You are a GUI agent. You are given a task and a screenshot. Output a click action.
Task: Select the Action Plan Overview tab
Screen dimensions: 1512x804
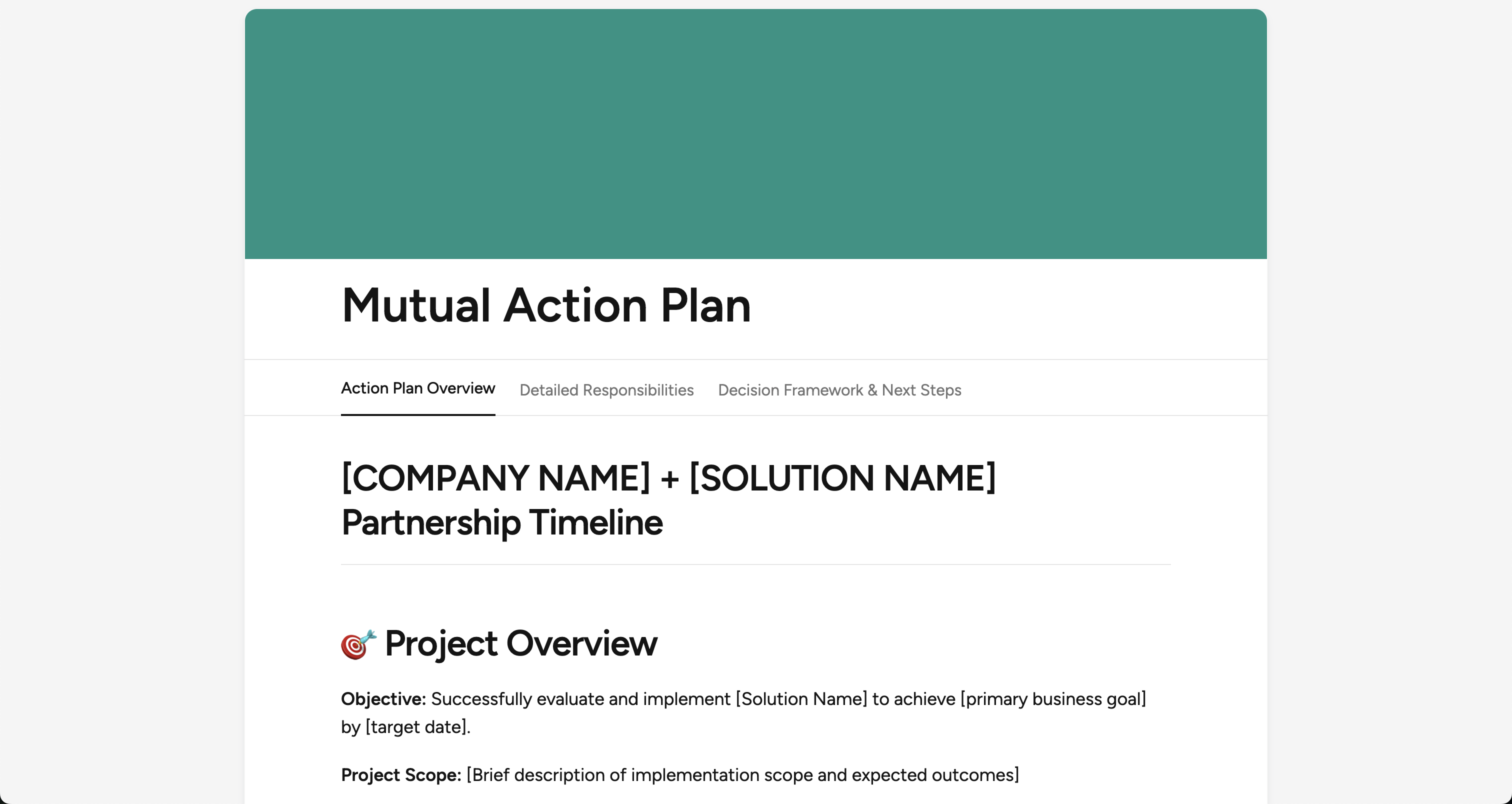pyautogui.click(x=418, y=388)
